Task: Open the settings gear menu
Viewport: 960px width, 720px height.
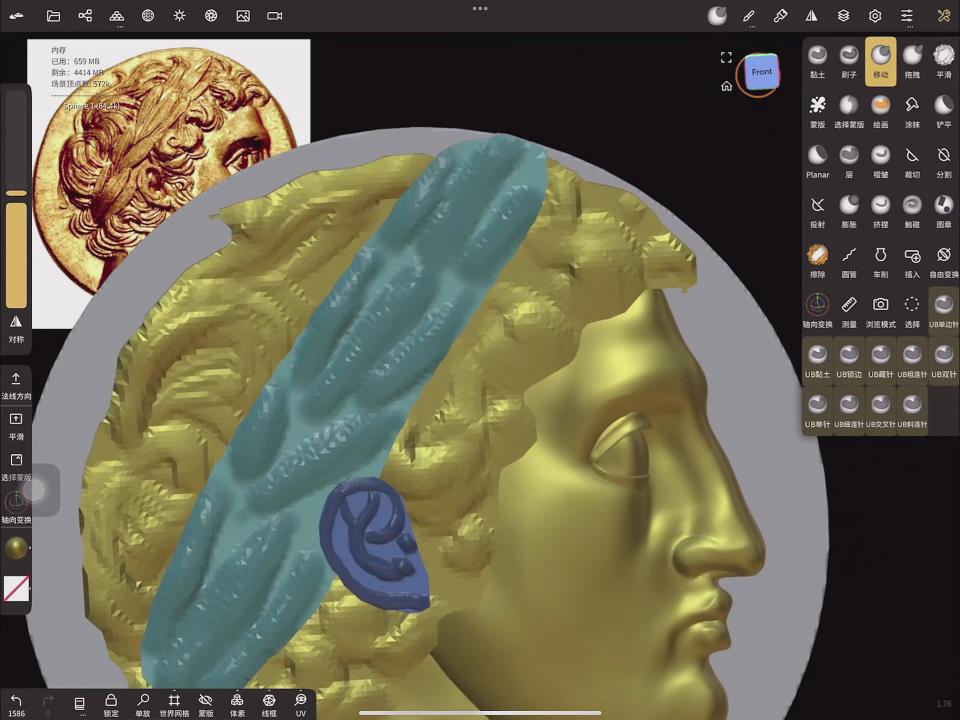Action: pos(875,16)
